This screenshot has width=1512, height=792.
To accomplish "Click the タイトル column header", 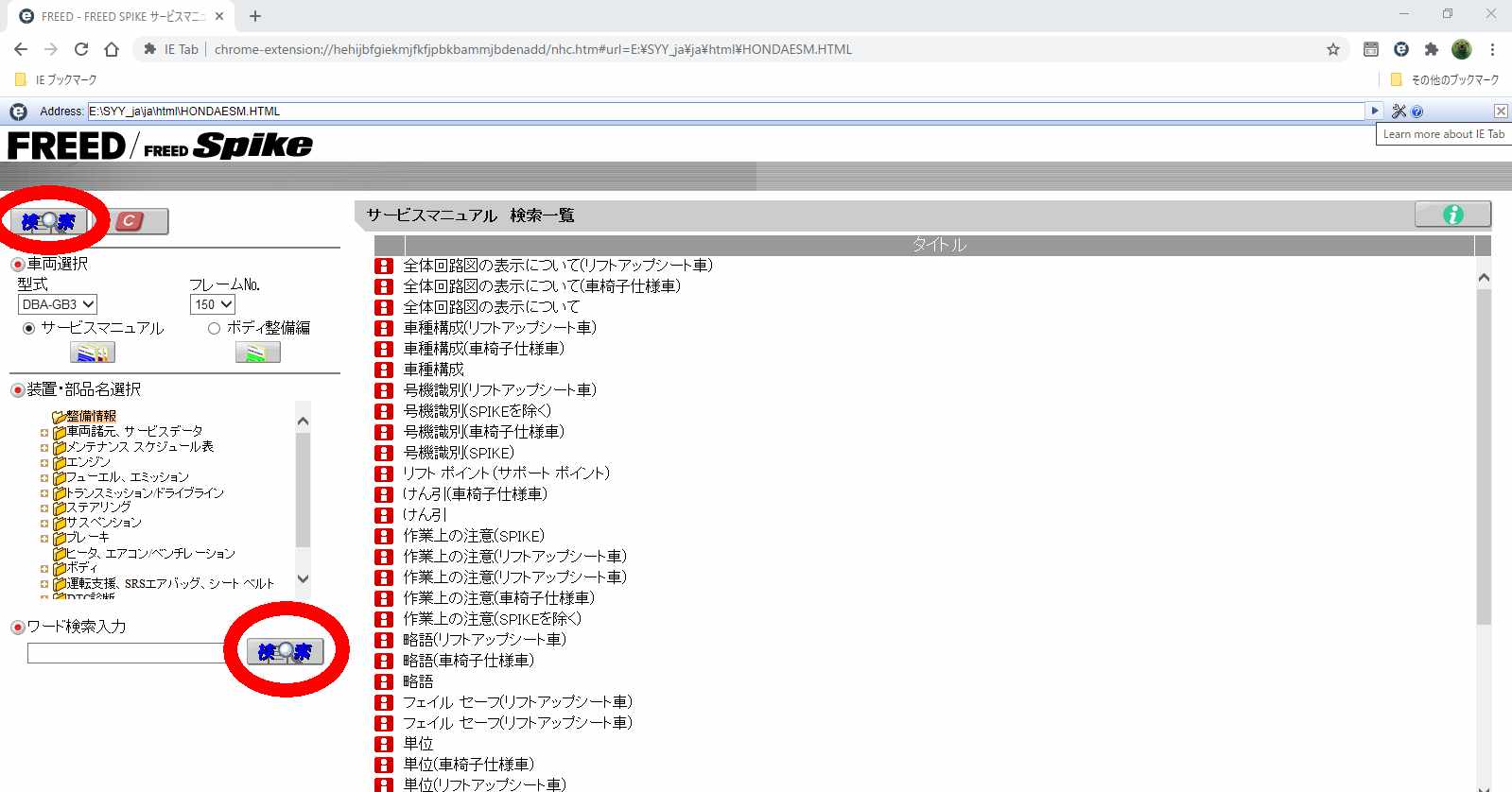I will (x=939, y=245).
